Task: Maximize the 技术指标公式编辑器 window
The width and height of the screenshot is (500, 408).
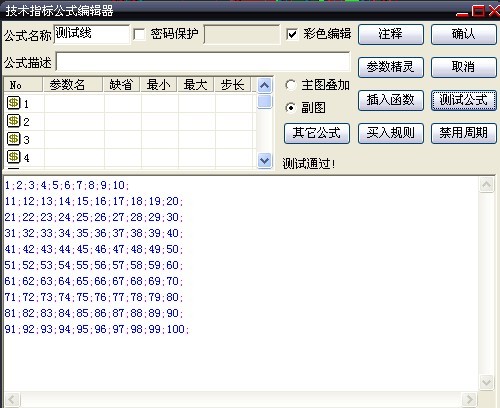Action: 478,11
